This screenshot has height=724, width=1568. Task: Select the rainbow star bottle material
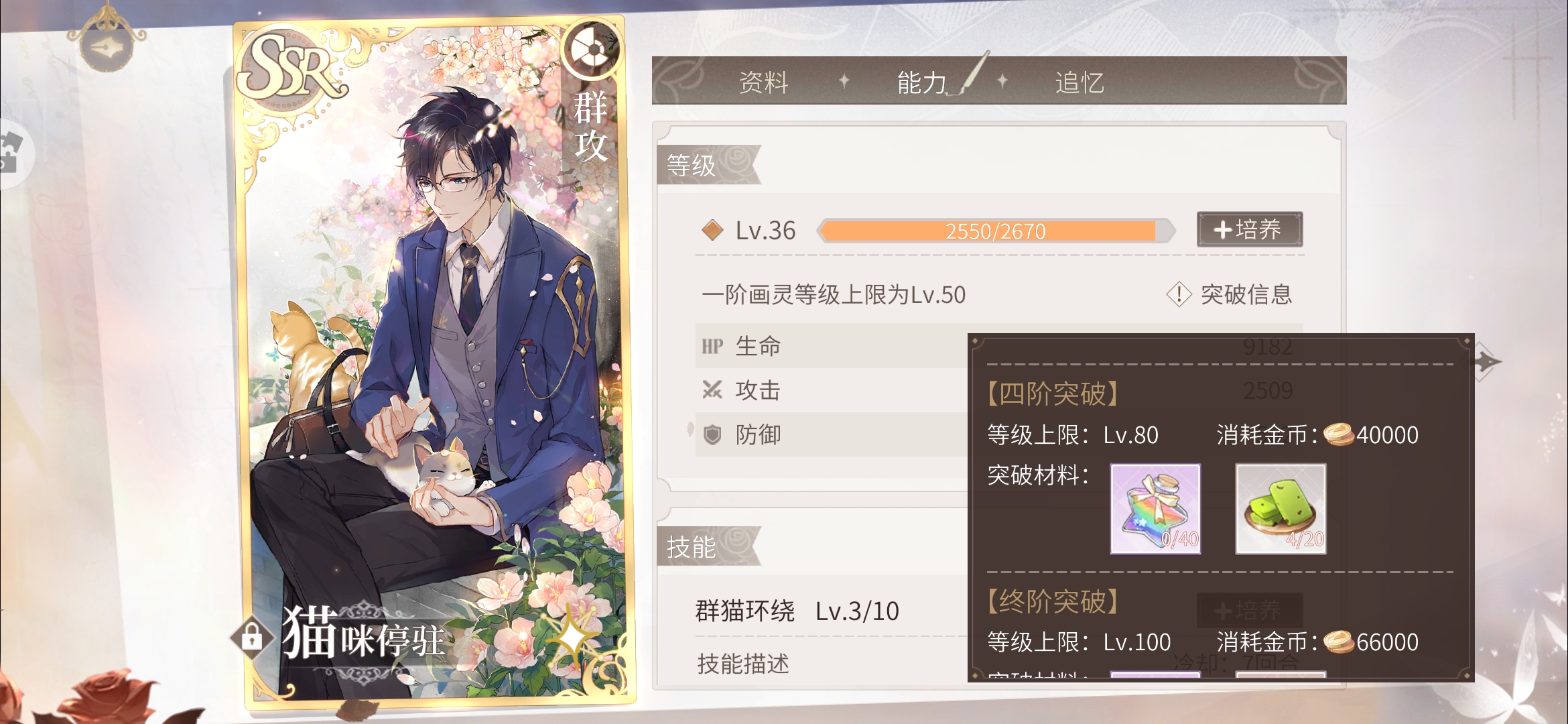tap(1155, 509)
